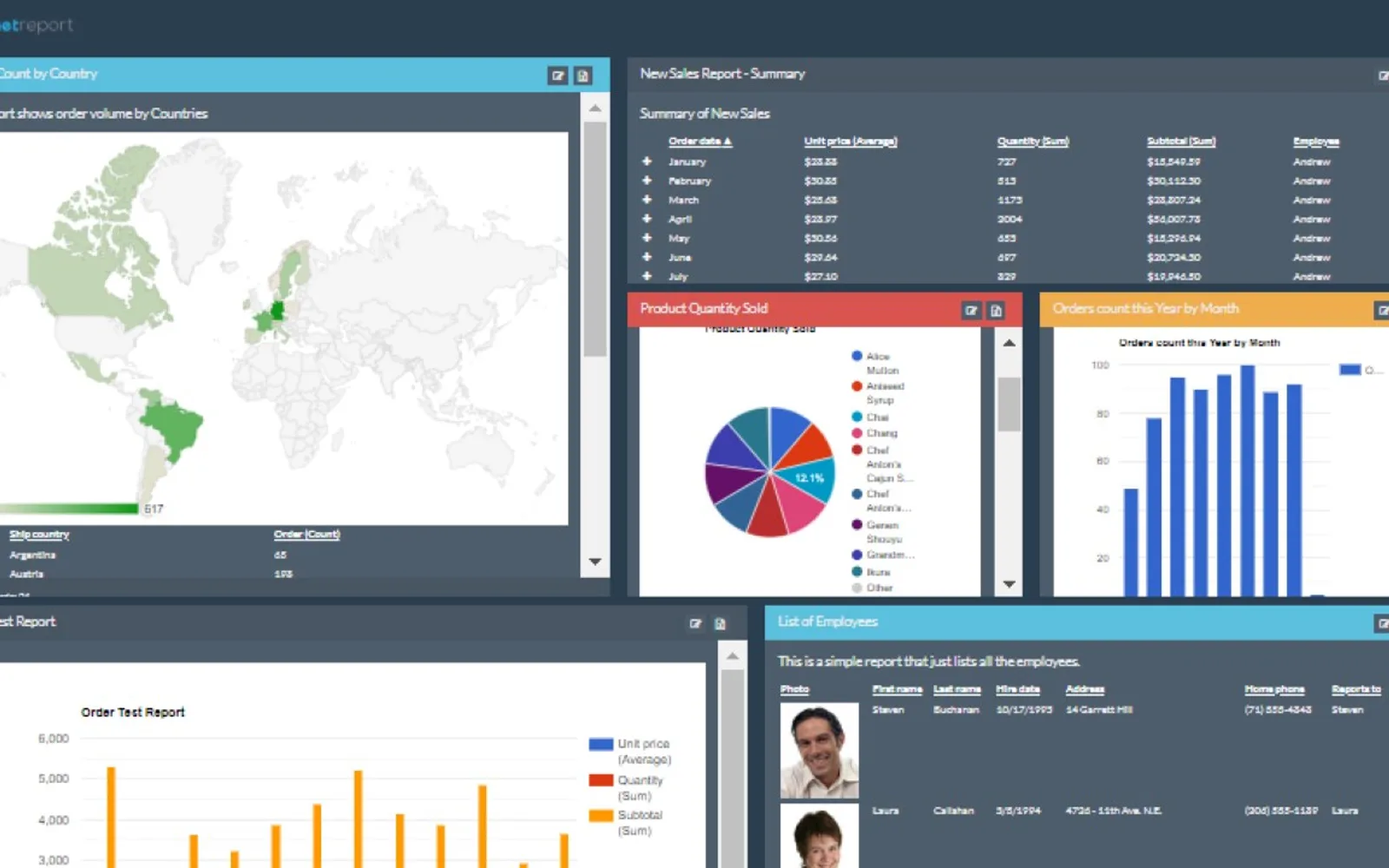Viewport: 1389px width, 868px height.
Task: Sort employees by Hire date
Action: [x=1017, y=689]
